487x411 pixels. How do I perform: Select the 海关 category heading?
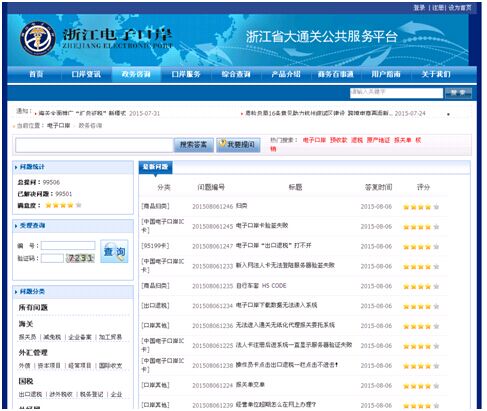[26, 324]
